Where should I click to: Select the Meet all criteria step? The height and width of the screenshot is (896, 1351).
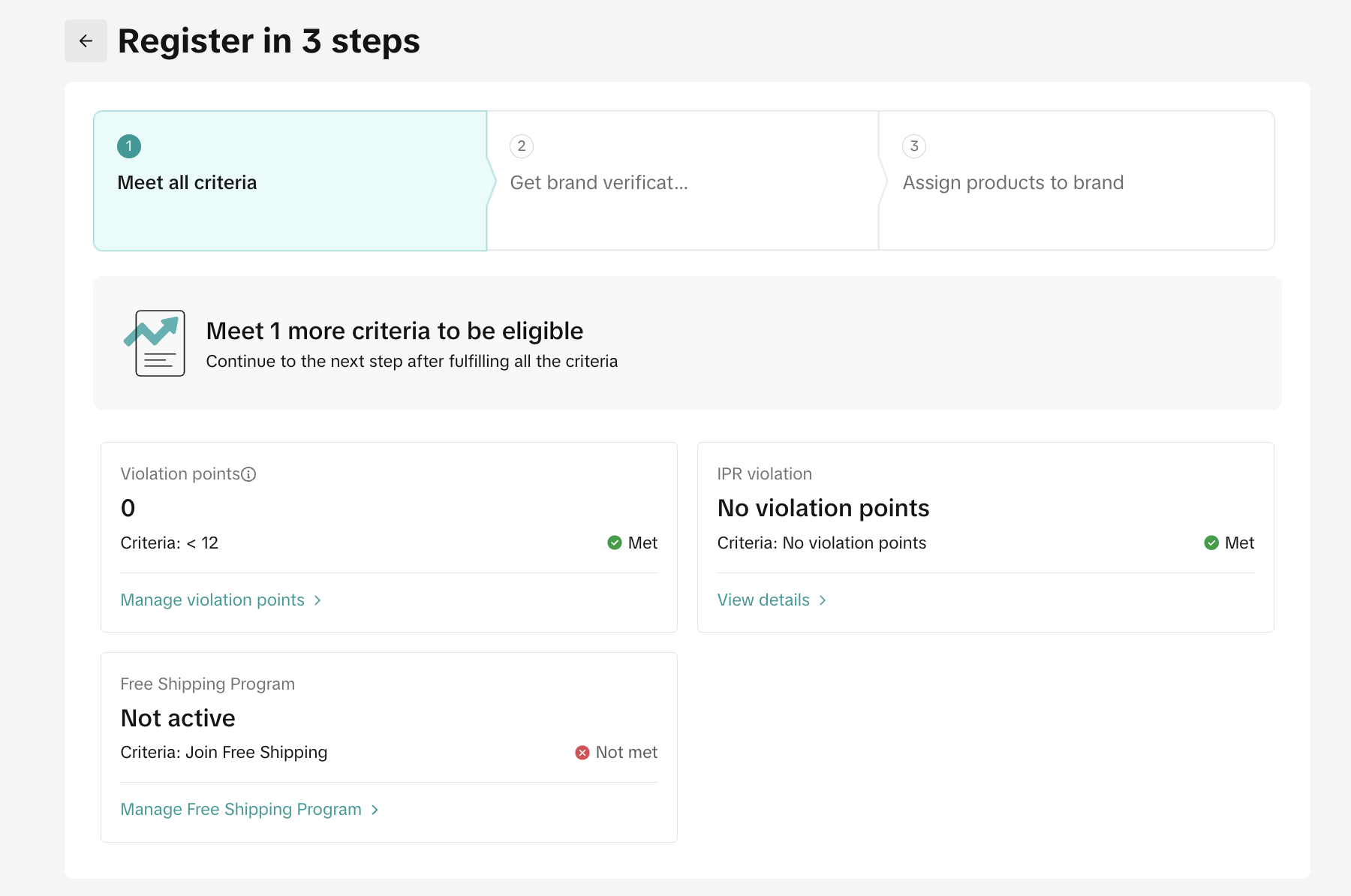[187, 183]
